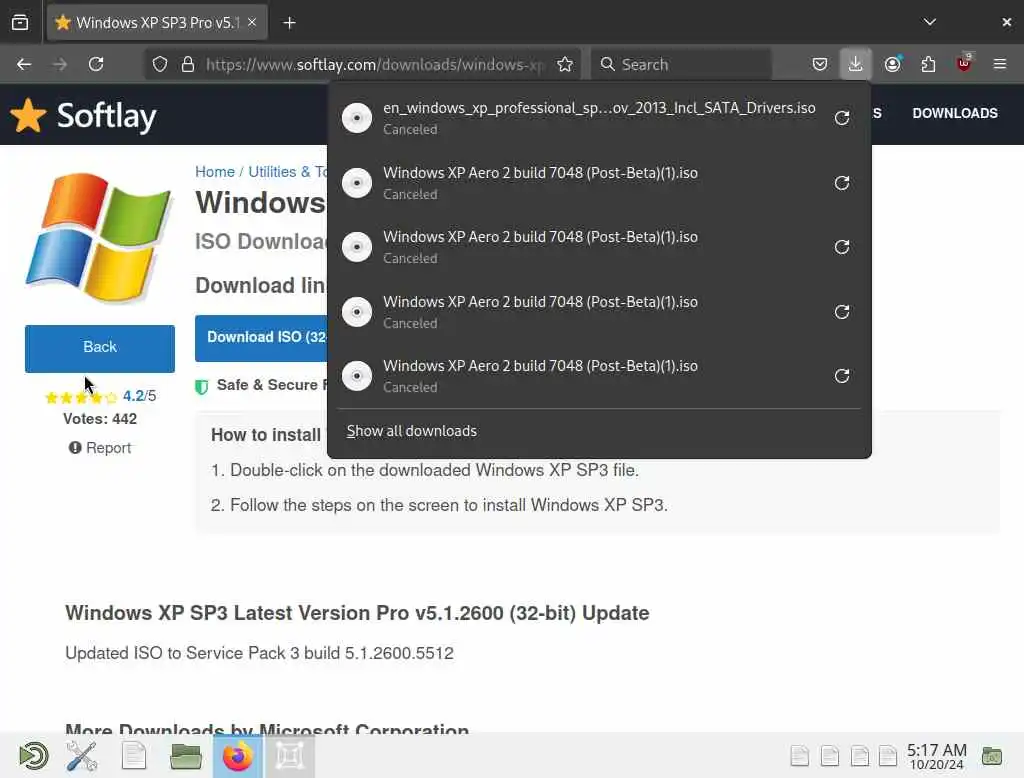
Task: Open Show all downloads
Action: [x=411, y=431]
